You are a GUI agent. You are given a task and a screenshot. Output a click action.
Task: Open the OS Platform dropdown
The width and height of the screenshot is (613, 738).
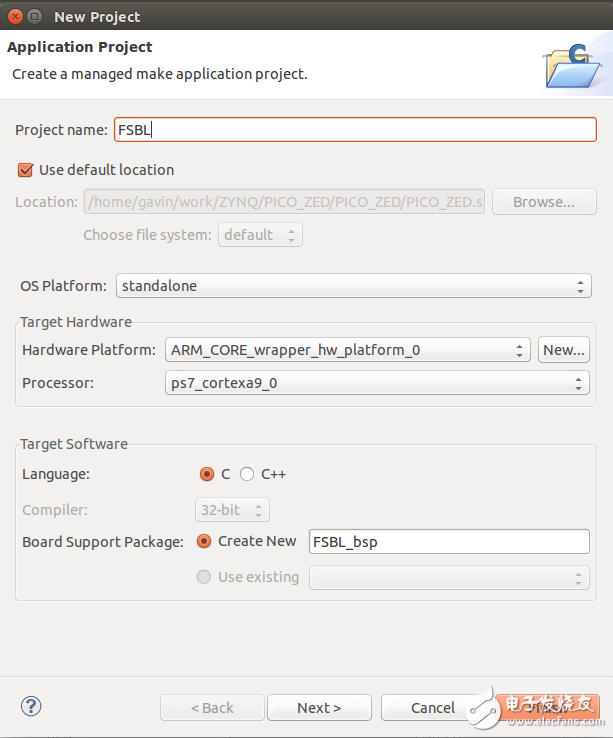353,286
